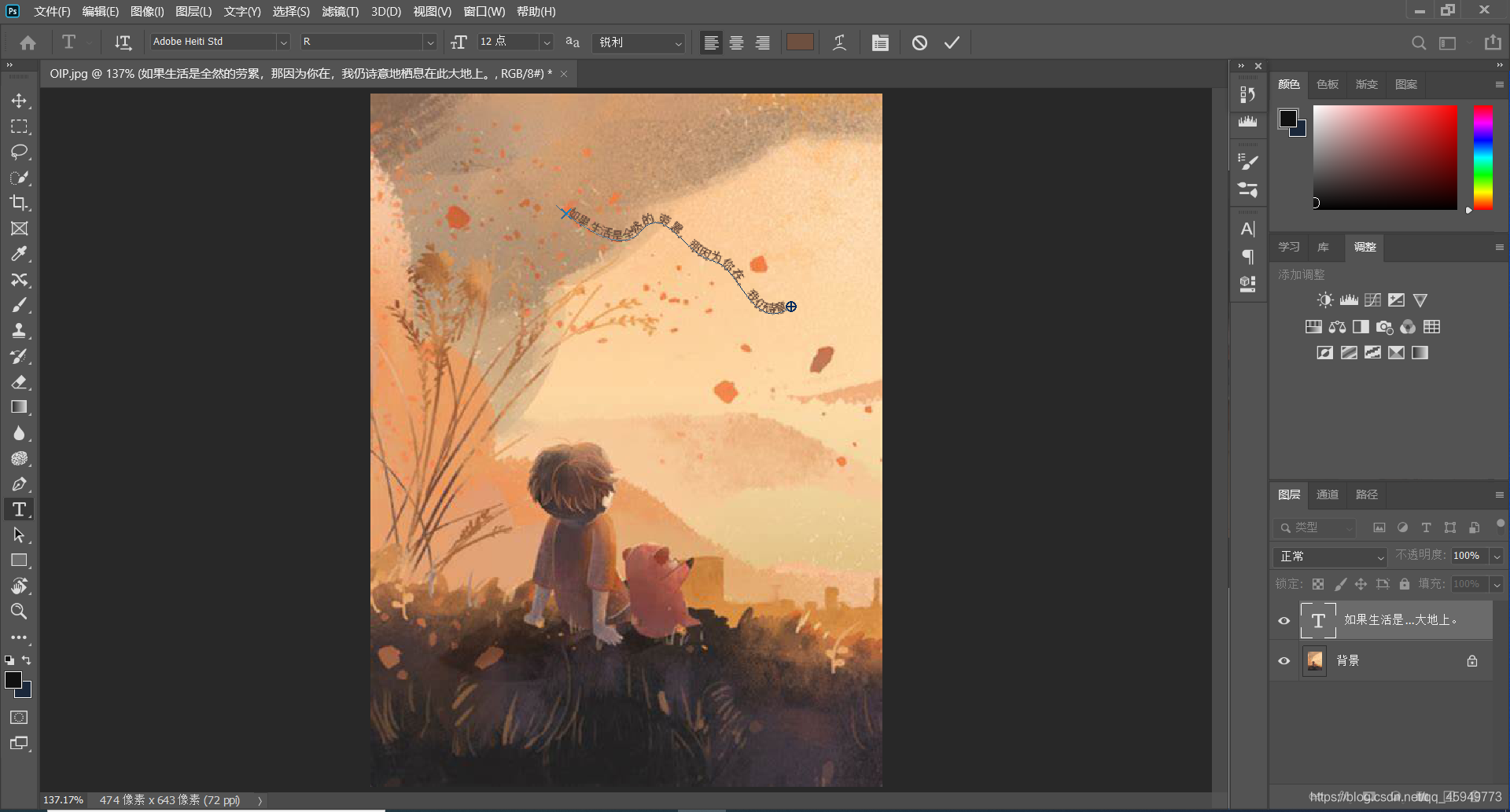Toggle lock all for layer
Image resolution: width=1510 pixels, height=812 pixels.
point(1405,584)
